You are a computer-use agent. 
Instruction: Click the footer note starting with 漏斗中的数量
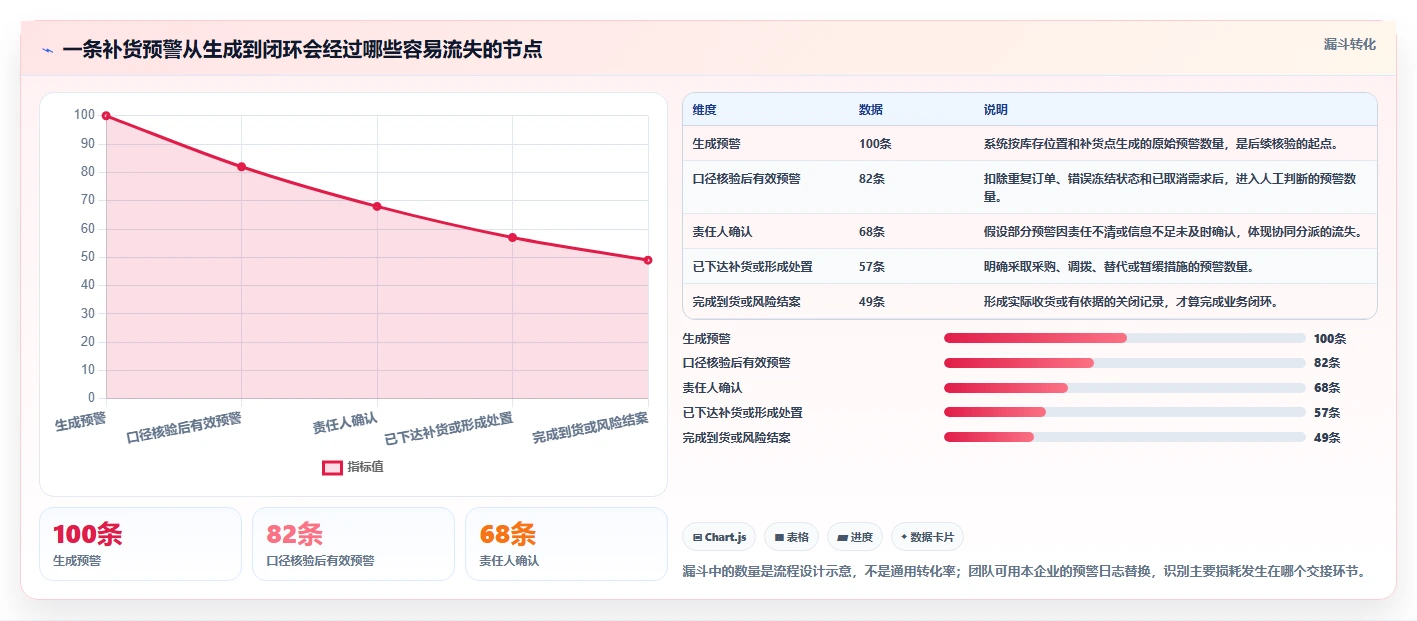click(x=1024, y=572)
